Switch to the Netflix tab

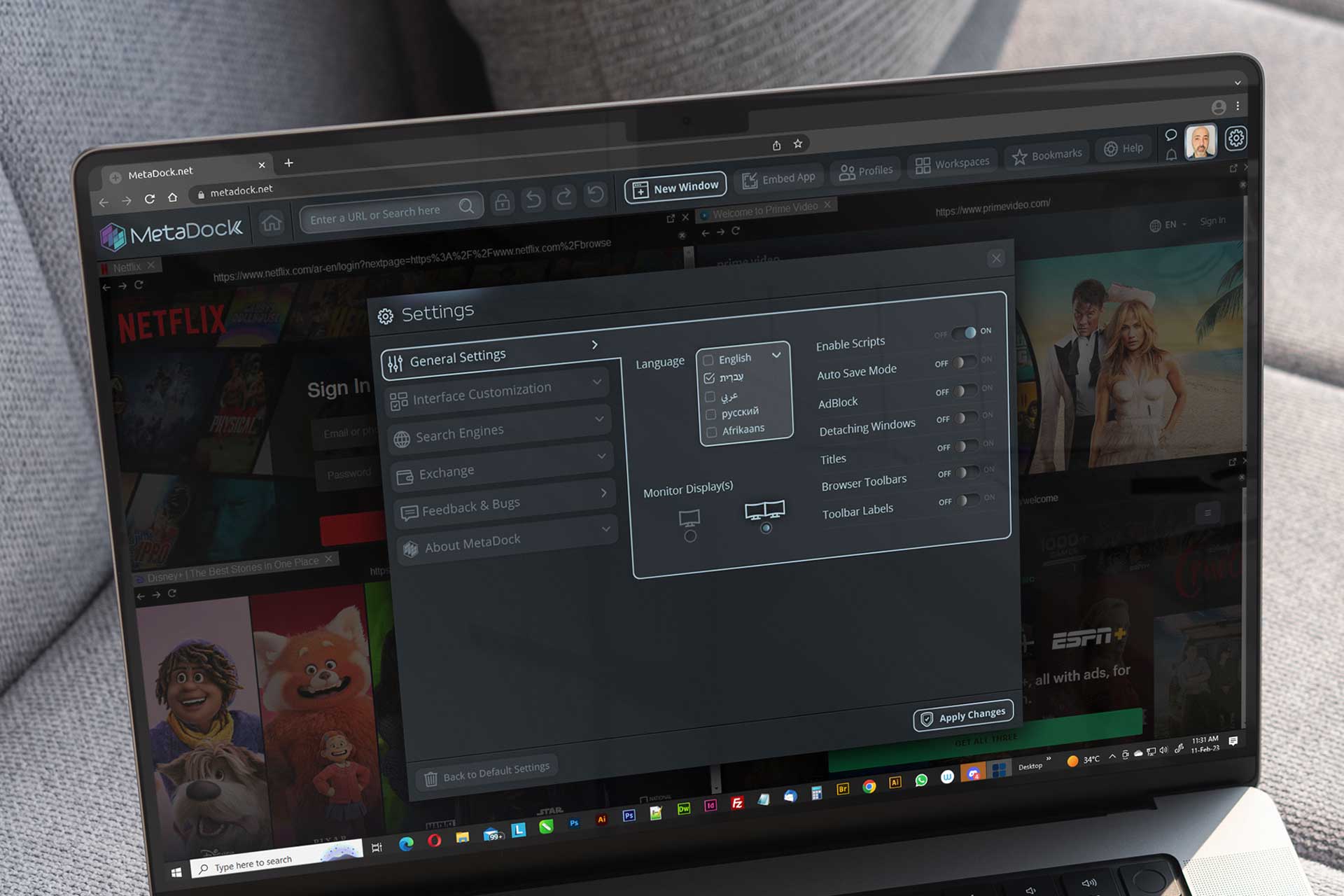pyautogui.click(x=128, y=267)
